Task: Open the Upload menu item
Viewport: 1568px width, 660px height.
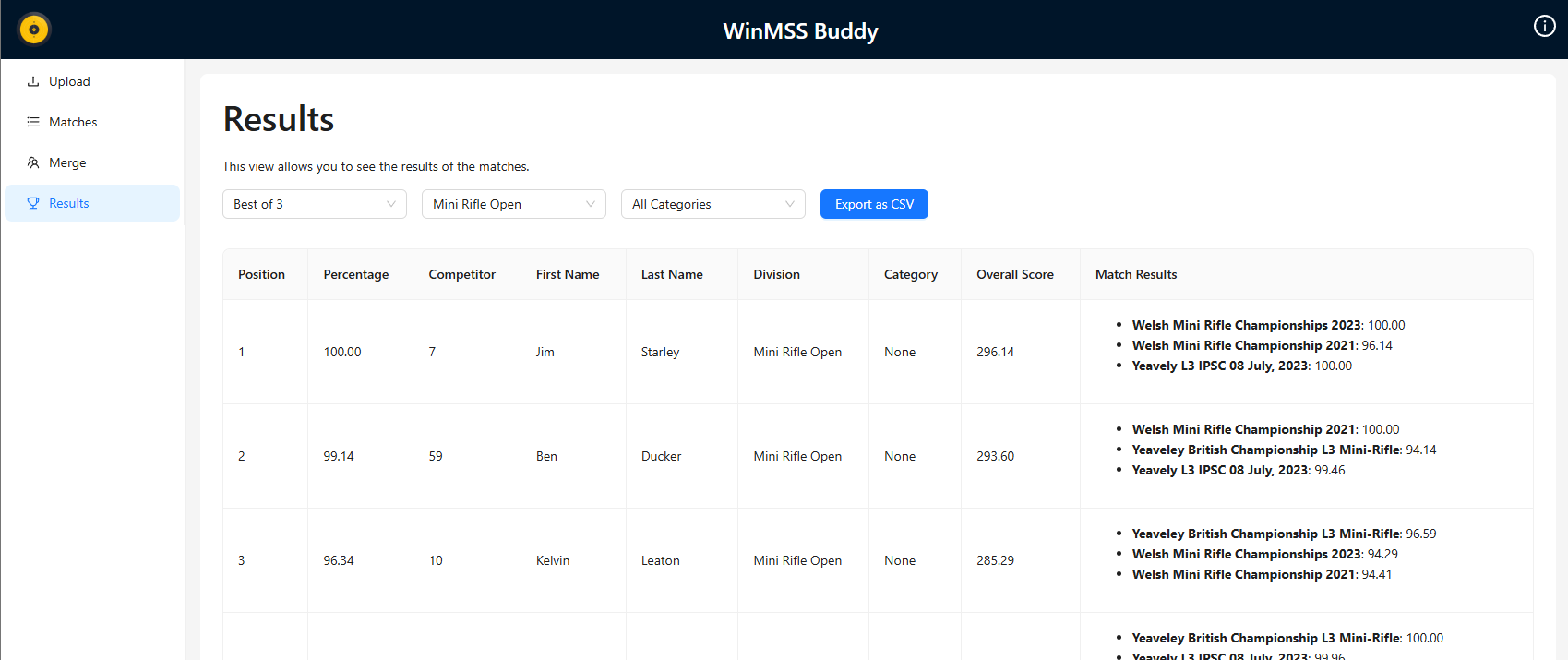Action: point(69,81)
